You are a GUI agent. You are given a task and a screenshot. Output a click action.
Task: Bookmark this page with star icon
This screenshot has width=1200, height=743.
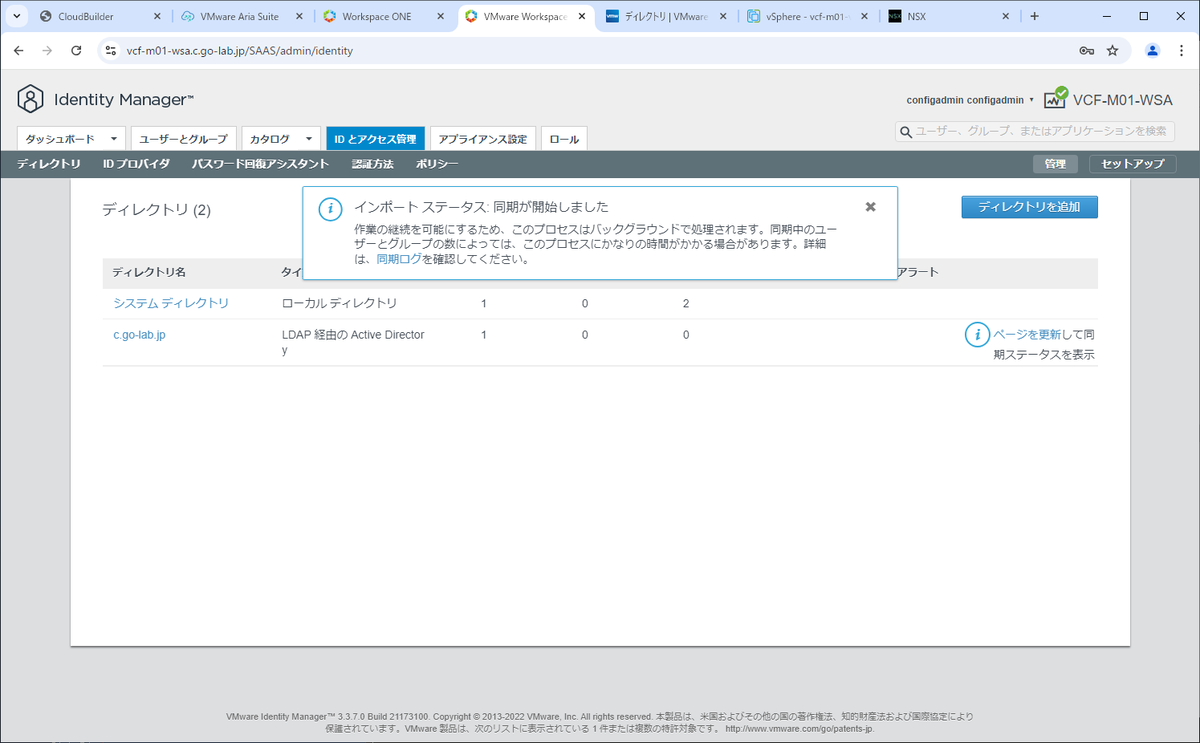tap(1112, 50)
